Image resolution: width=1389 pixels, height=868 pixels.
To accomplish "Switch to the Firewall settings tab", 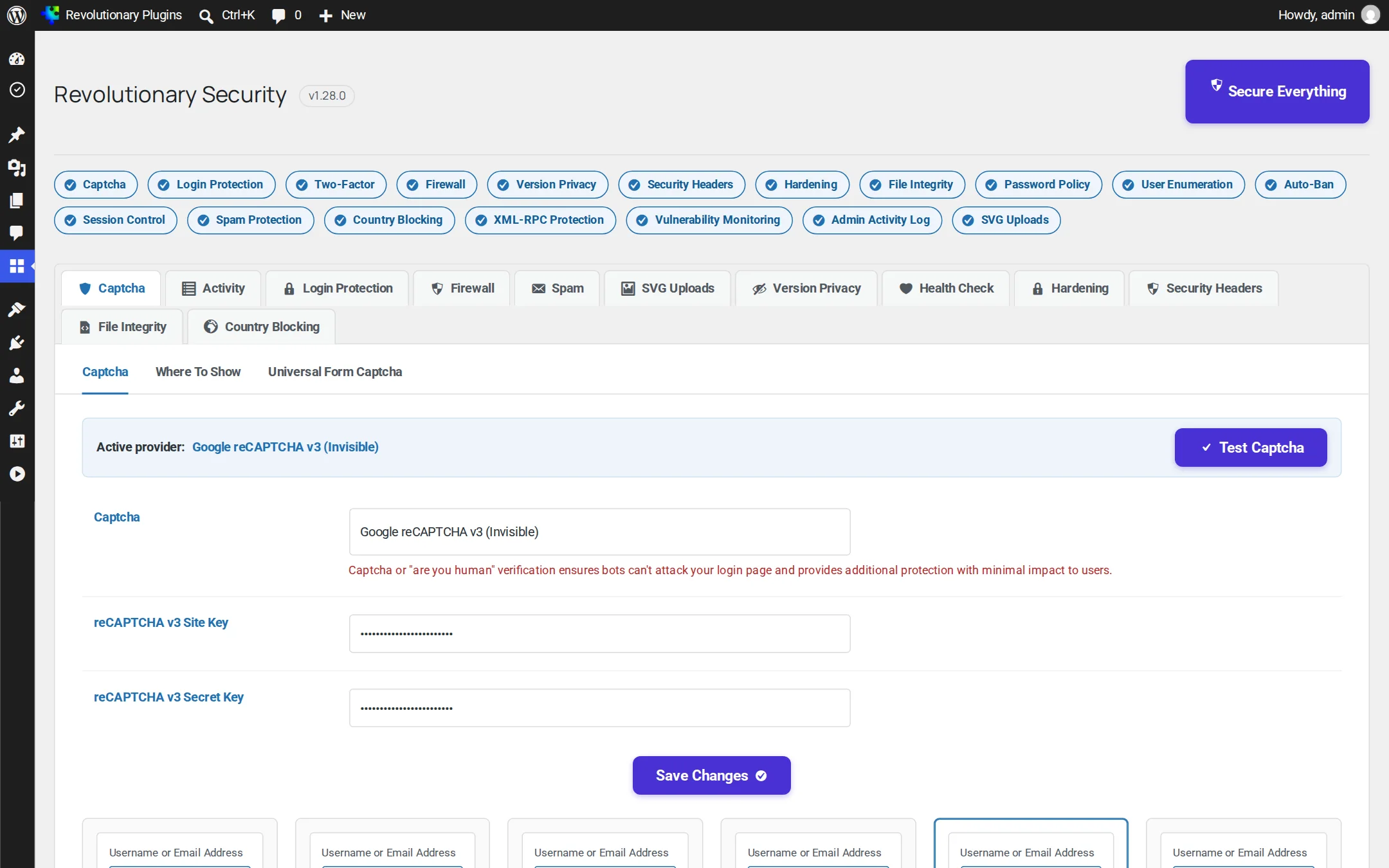I will click(462, 289).
